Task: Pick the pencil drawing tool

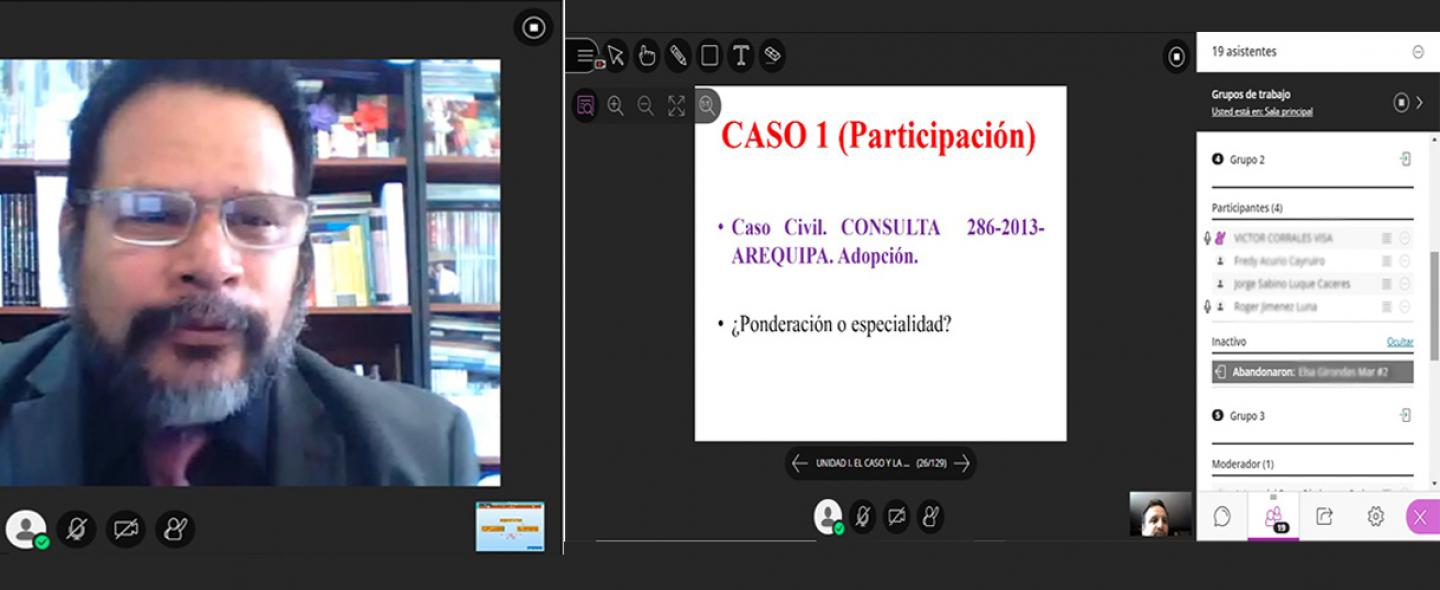Action: (x=678, y=56)
